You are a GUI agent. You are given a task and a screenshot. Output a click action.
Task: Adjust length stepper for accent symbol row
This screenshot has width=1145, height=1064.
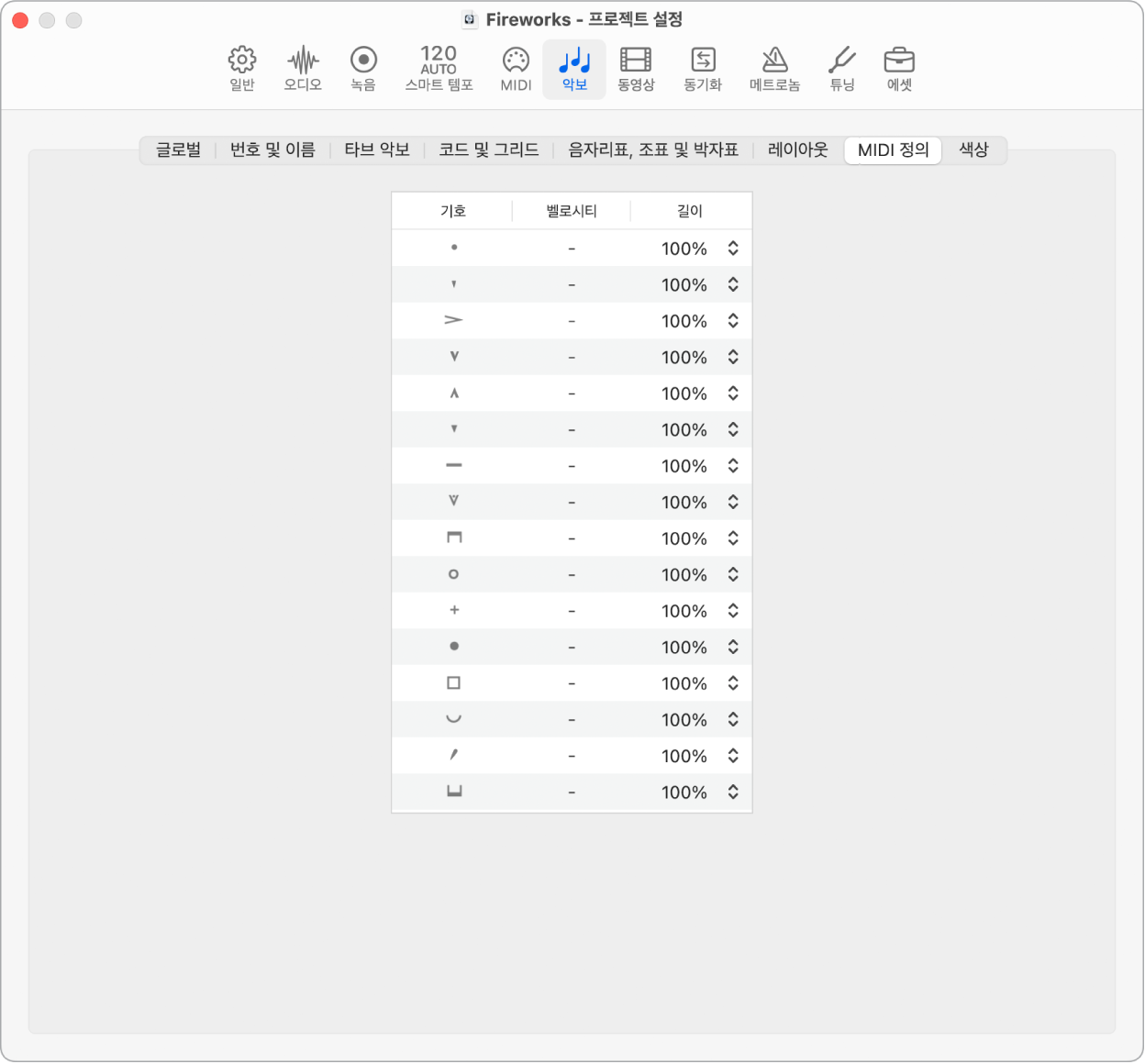pyautogui.click(x=733, y=321)
